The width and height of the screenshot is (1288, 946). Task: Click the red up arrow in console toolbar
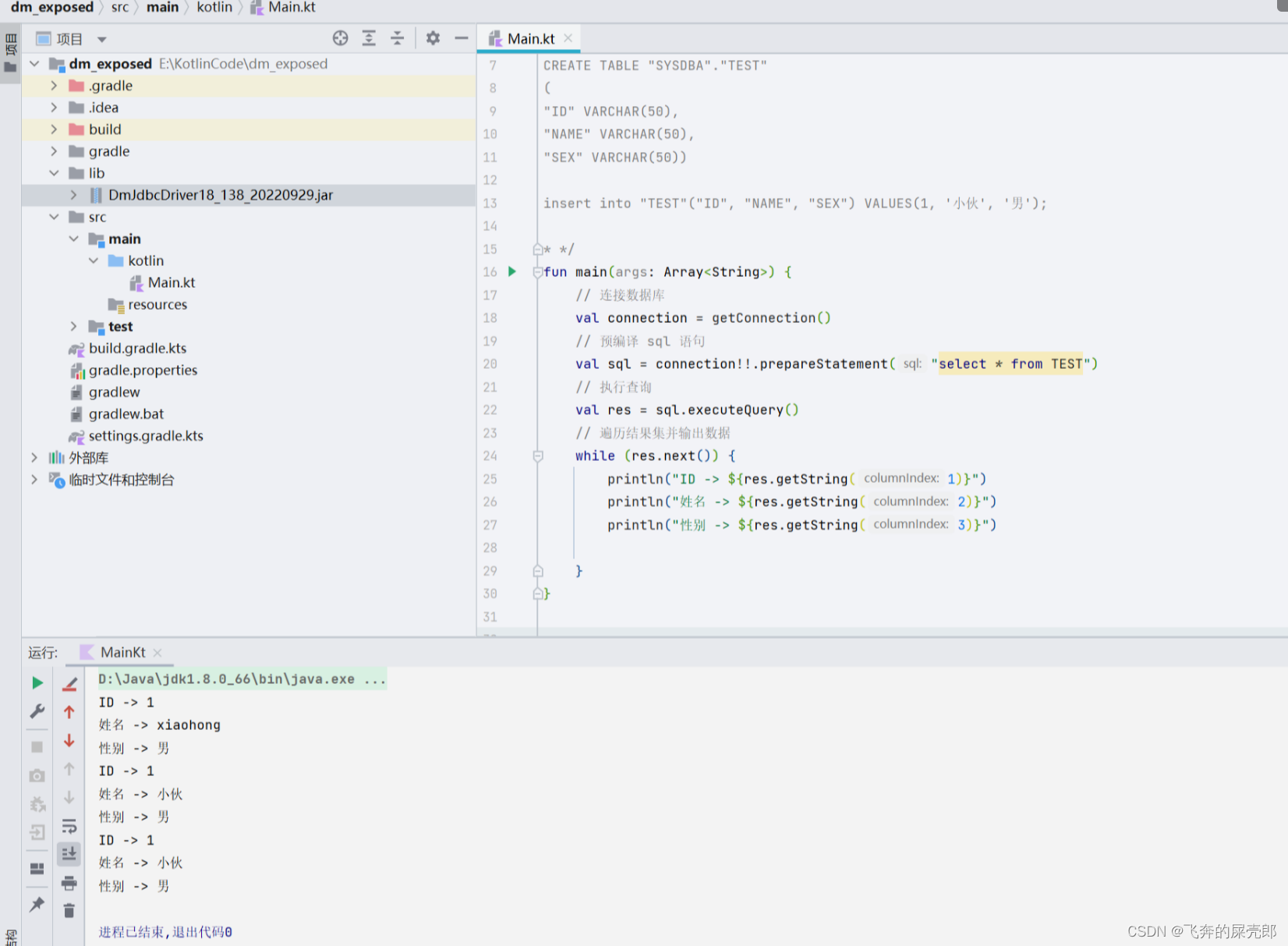(x=69, y=712)
